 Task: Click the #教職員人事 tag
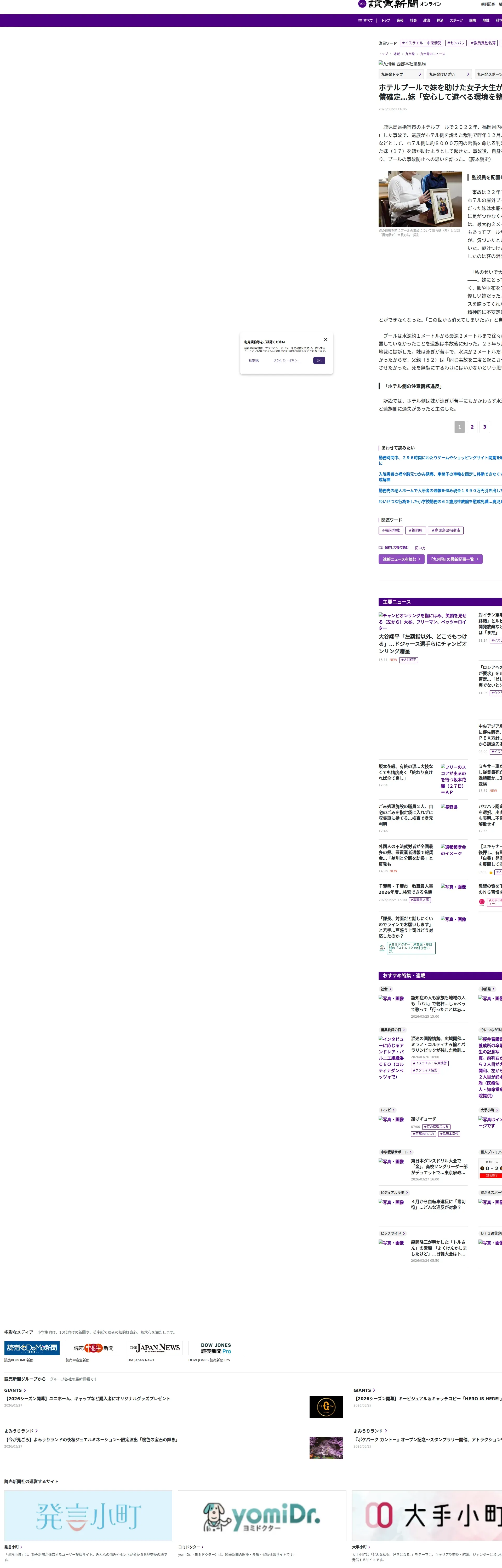[420, 900]
